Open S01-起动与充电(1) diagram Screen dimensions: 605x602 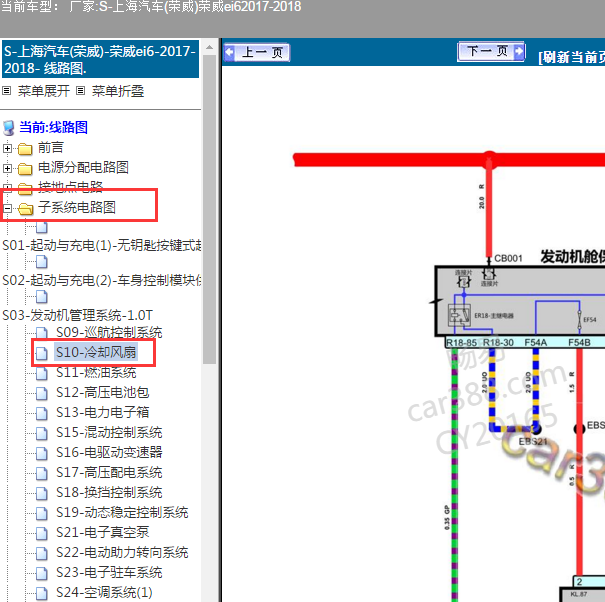102,245
